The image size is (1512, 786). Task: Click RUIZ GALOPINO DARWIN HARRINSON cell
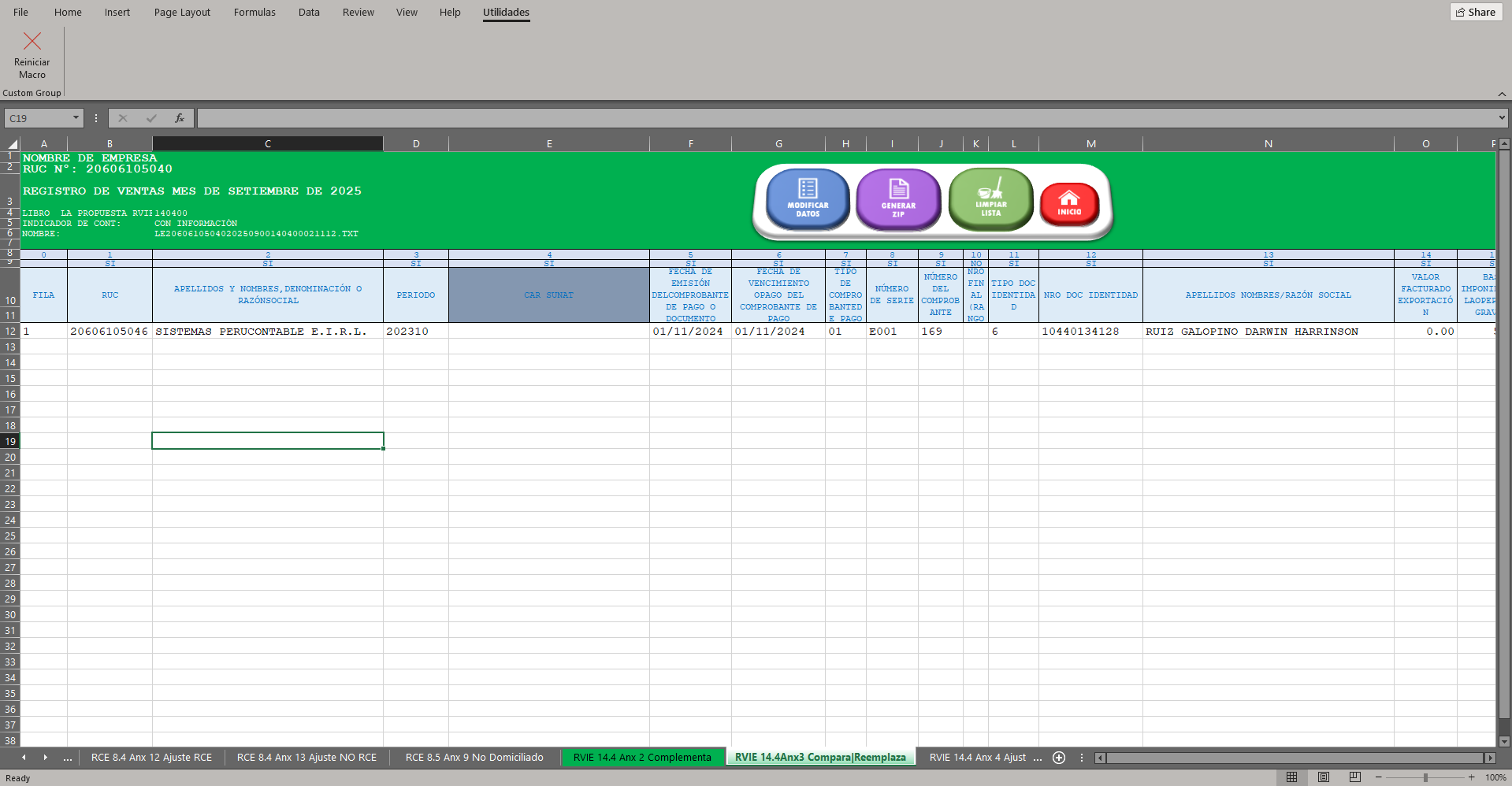coord(1268,331)
